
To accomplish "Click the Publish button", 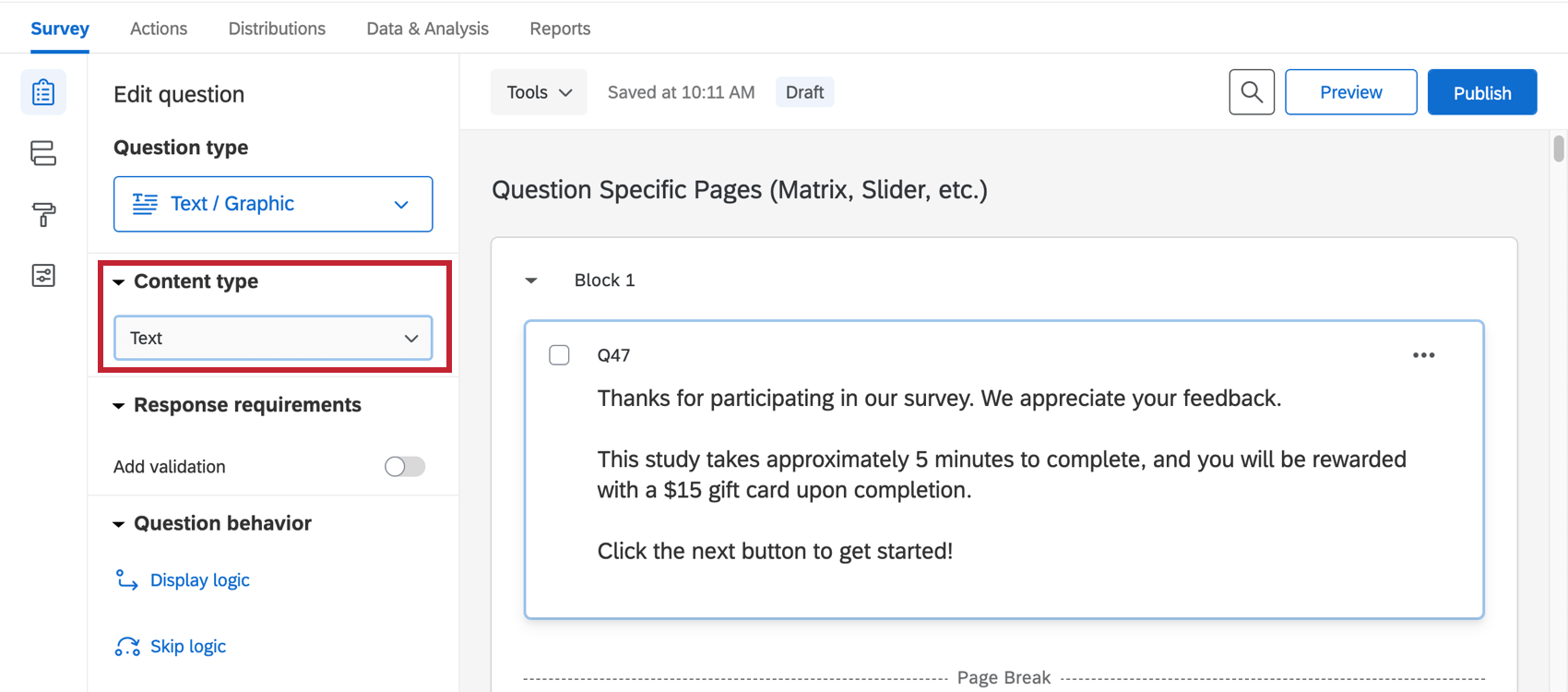I will coord(1481,92).
